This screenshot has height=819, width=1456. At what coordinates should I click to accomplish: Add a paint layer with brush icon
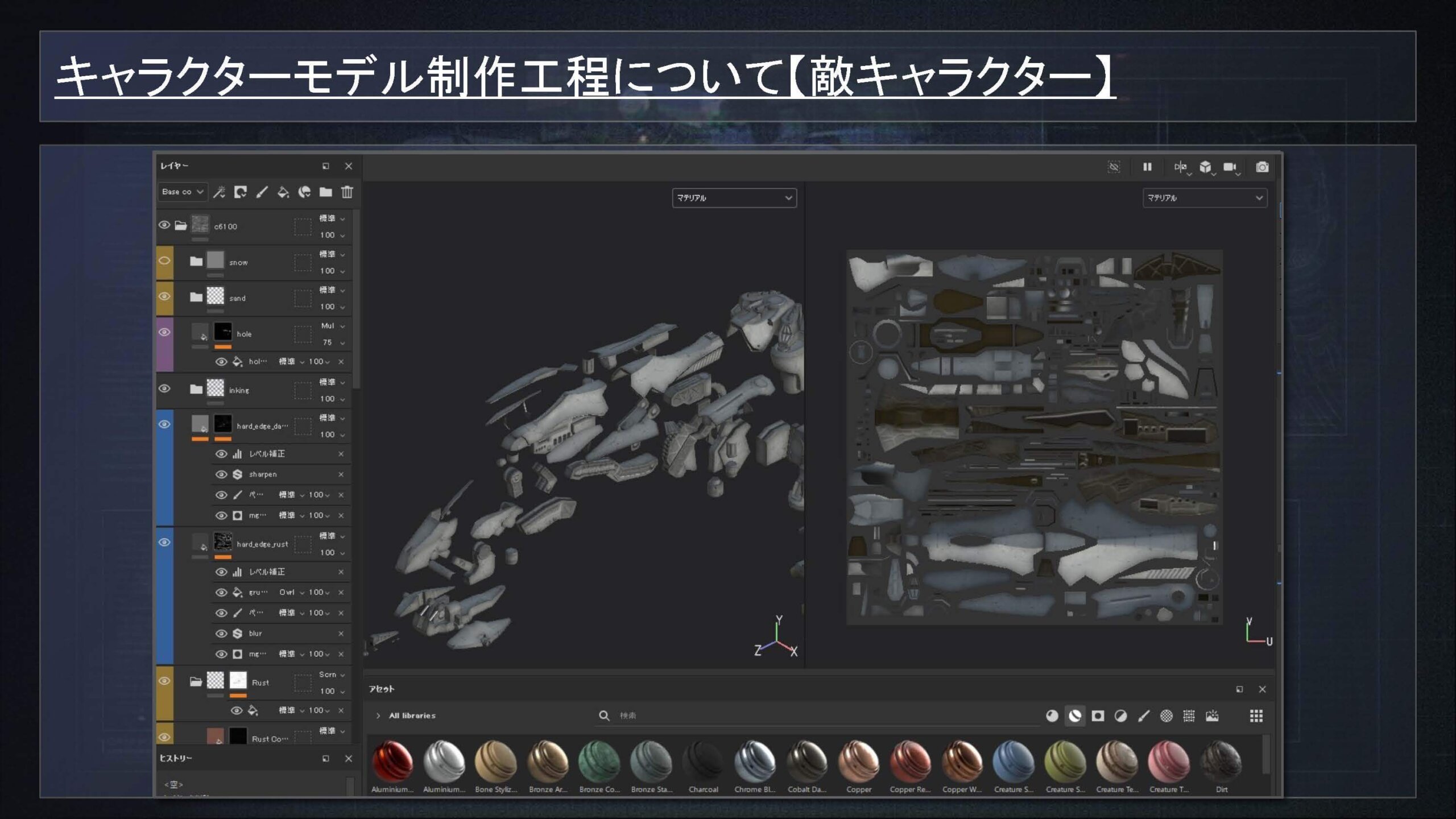pyautogui.click(x=262, y=192)
